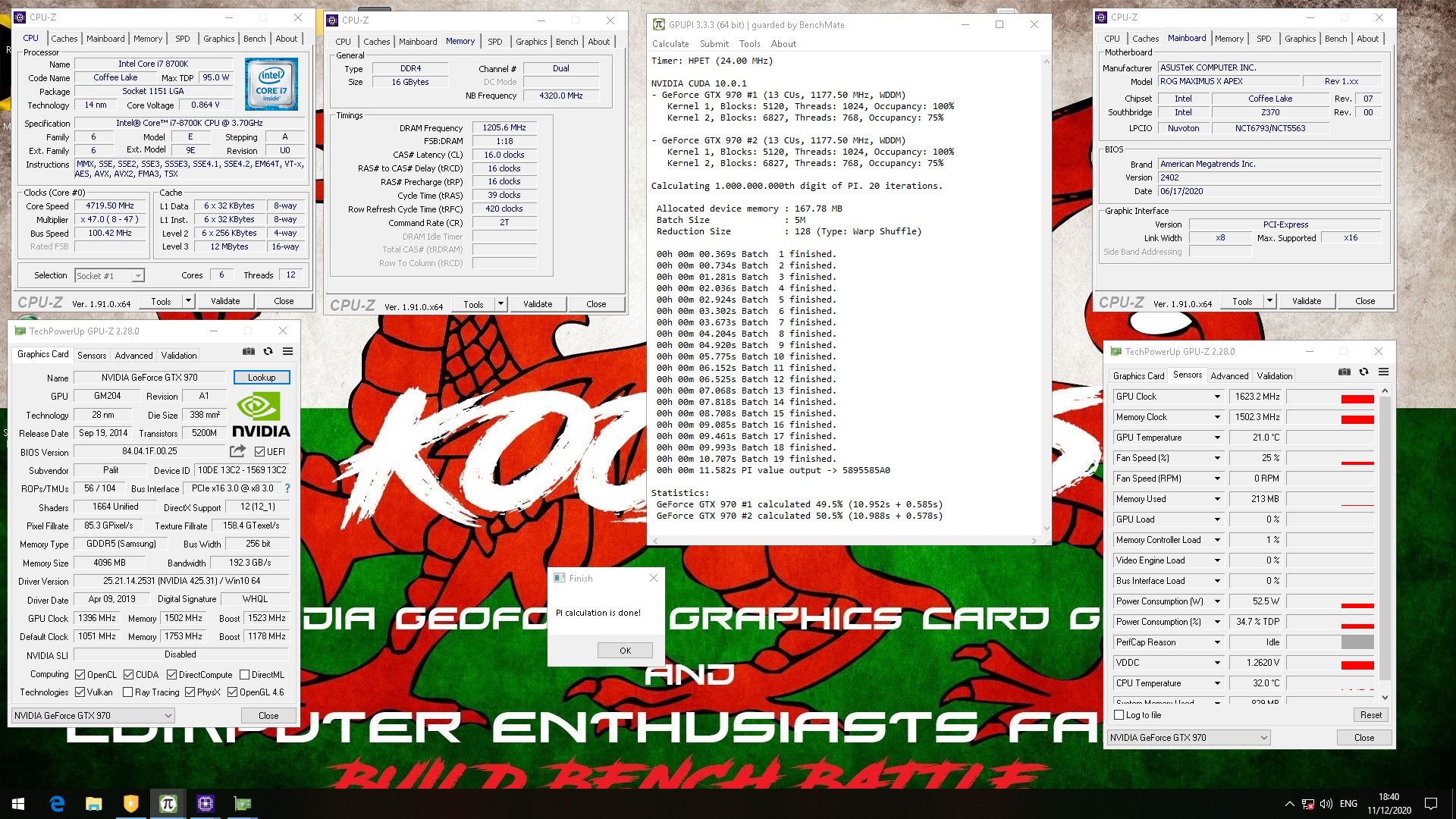Enable Log to file checkbox

click(1119, 715)
